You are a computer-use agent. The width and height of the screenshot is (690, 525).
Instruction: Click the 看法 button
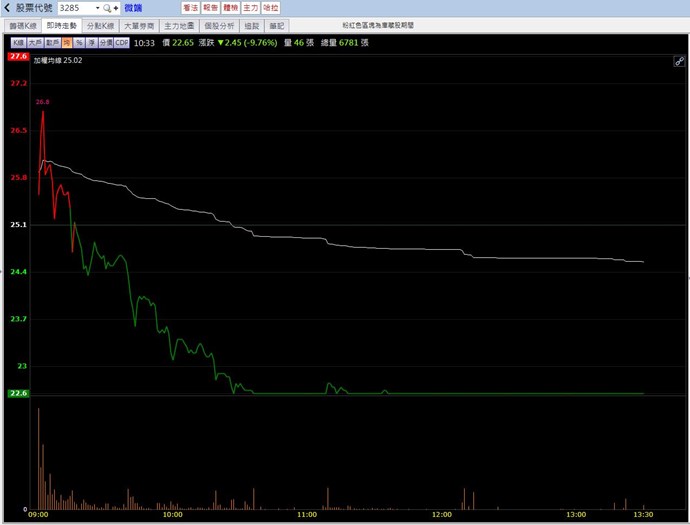pyautogui.click(x=190, y=8)
